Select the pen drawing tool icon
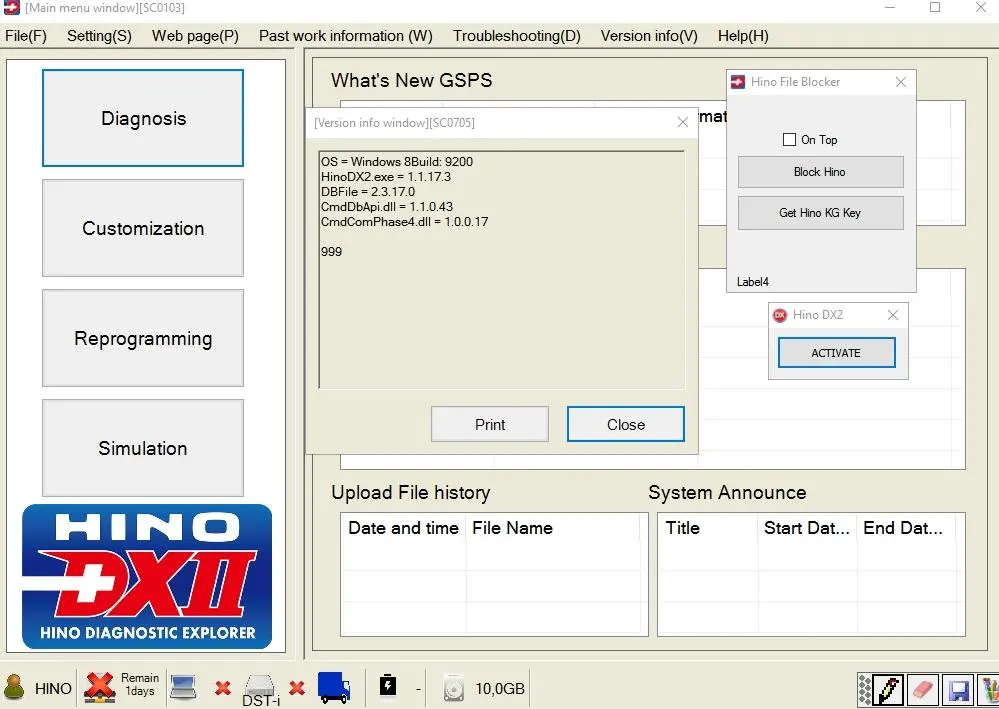 (x=888, y=690)
